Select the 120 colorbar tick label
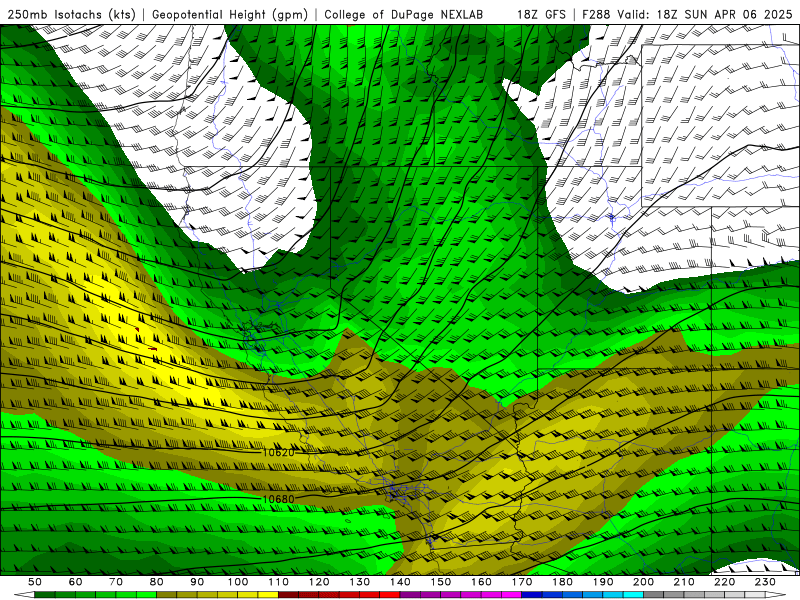The width and height of the screenshot is (800, 600). pyautogui.click(x=319, y=582)
